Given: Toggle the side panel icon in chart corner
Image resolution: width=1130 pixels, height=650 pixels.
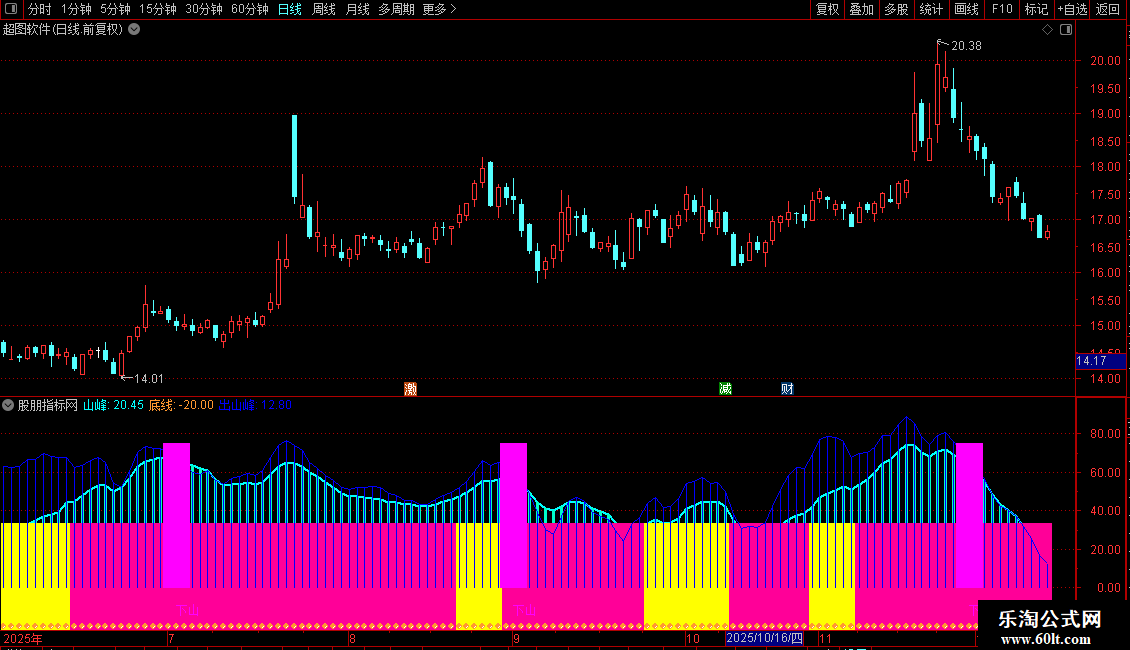Looking at the screenshot, I should [x=1066, y=30].
